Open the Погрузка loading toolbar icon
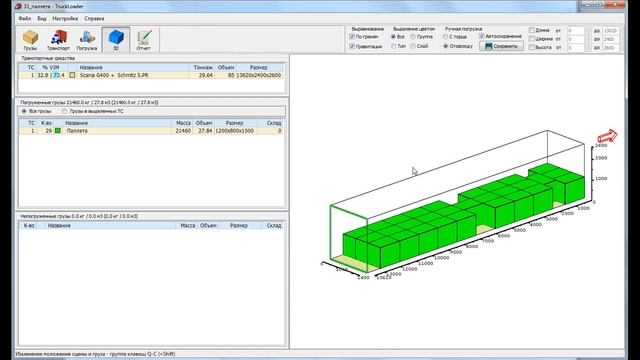 click(x=87, y=40)
